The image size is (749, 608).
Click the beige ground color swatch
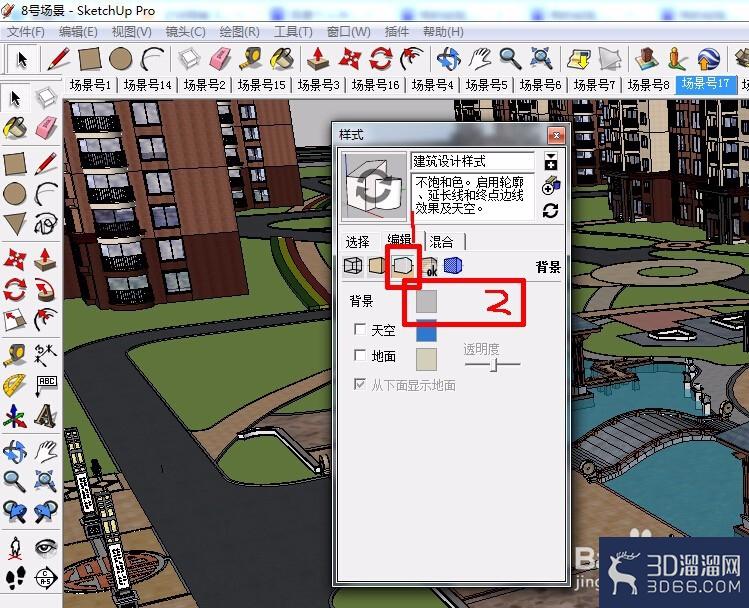coord(426,359)
